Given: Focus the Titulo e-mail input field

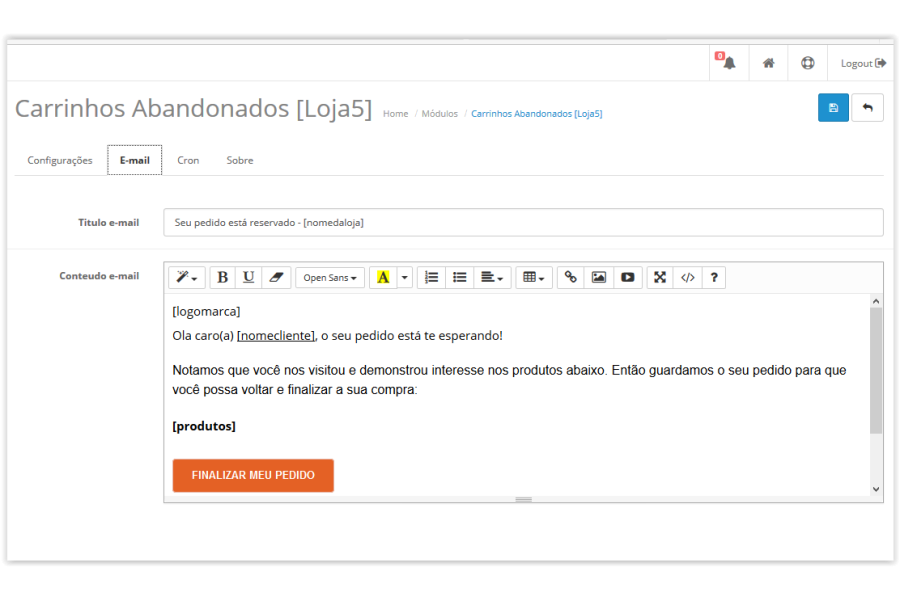Looking at the screenshot, I should (x=523, y=222).
